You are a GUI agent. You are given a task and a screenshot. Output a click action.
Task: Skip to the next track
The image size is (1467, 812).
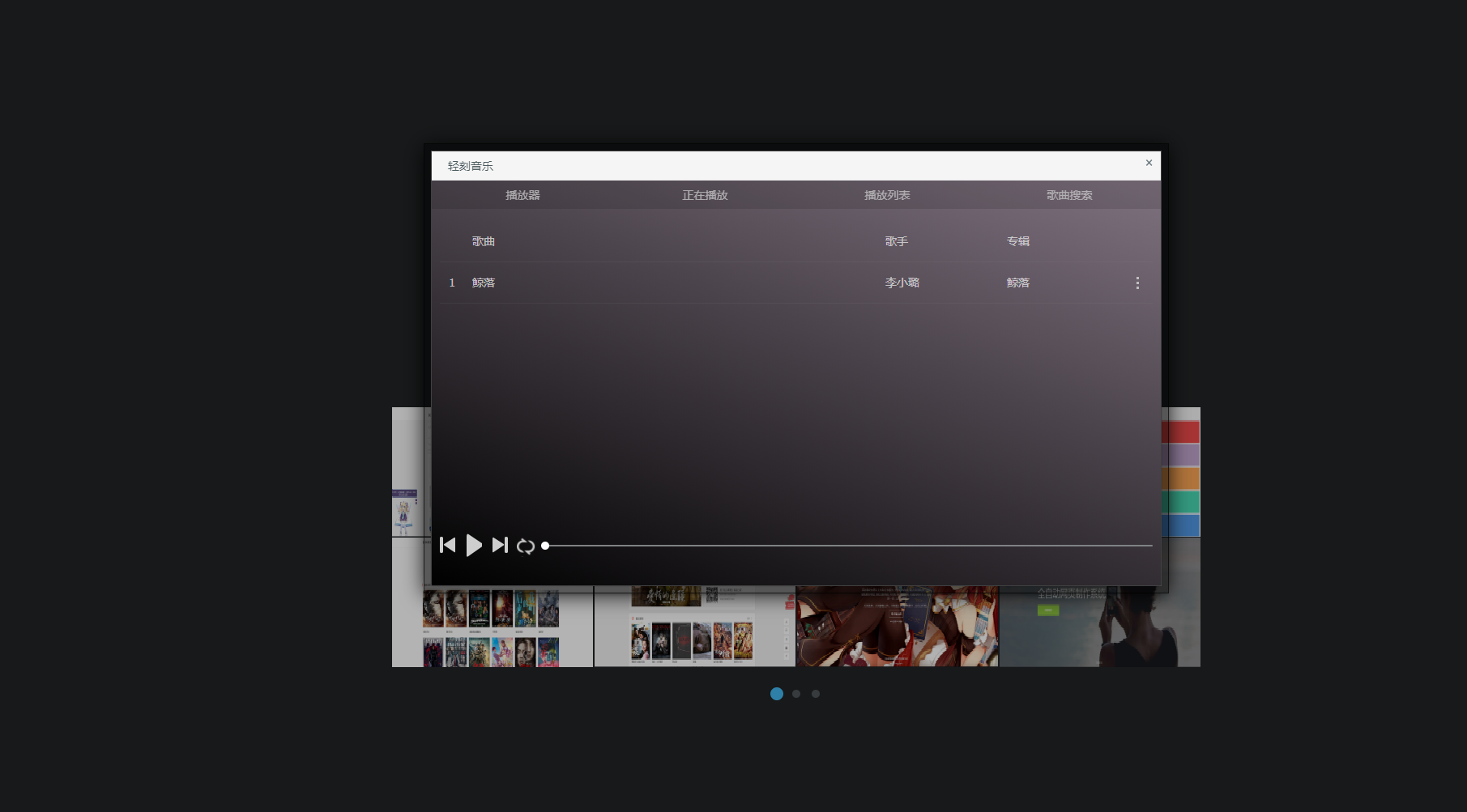point(500,545)
